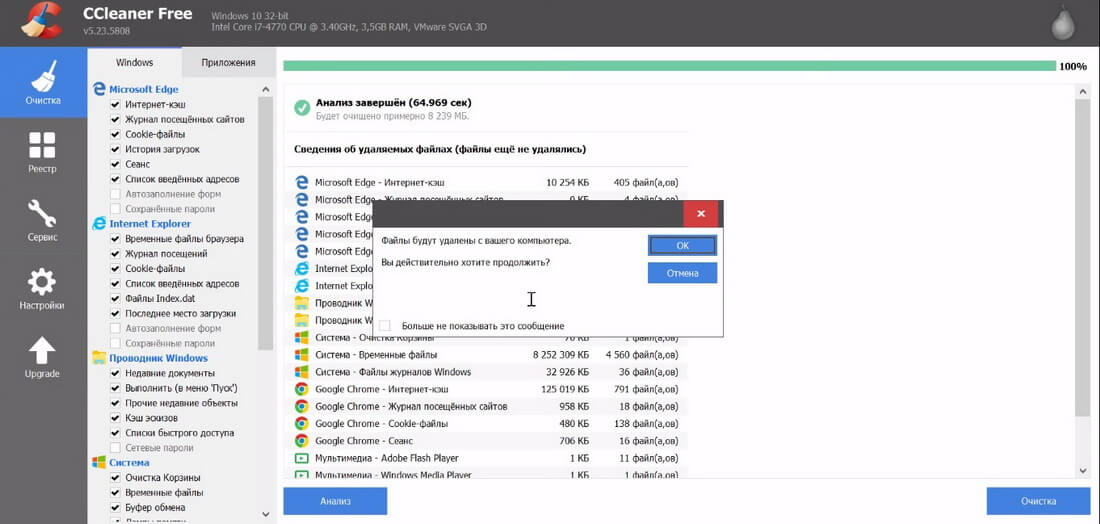
Task: Click Chrome icon beside Интернет-кэш result
Action: (302, 389)
